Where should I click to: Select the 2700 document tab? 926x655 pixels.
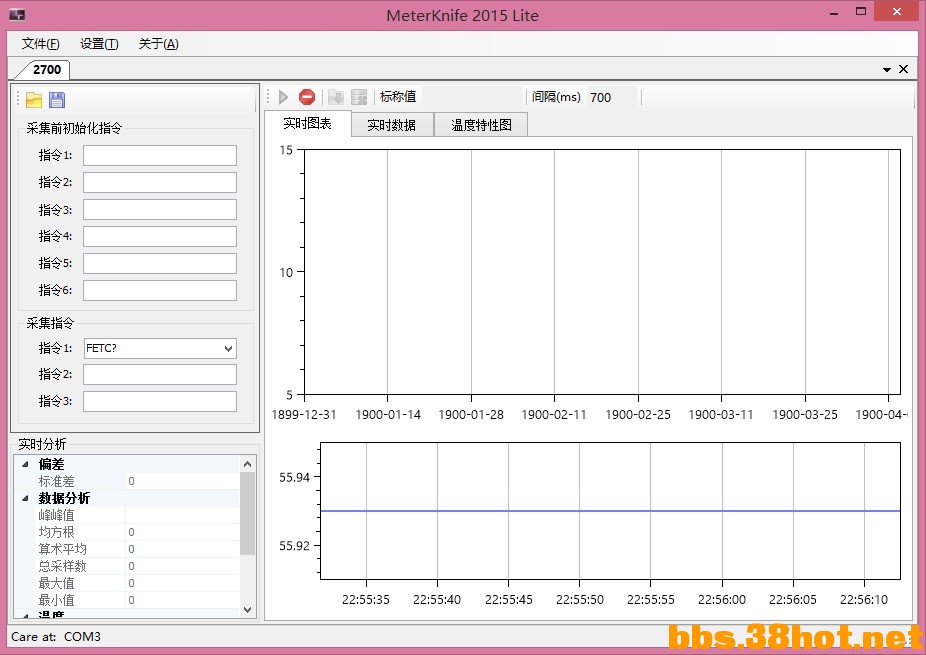pyautogui.click(x=44, y=70)
